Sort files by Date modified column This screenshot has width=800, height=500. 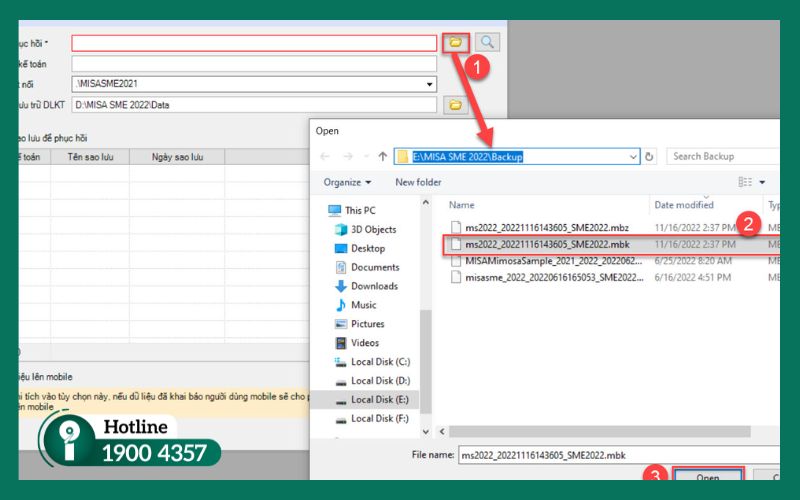tap(684, 205)
